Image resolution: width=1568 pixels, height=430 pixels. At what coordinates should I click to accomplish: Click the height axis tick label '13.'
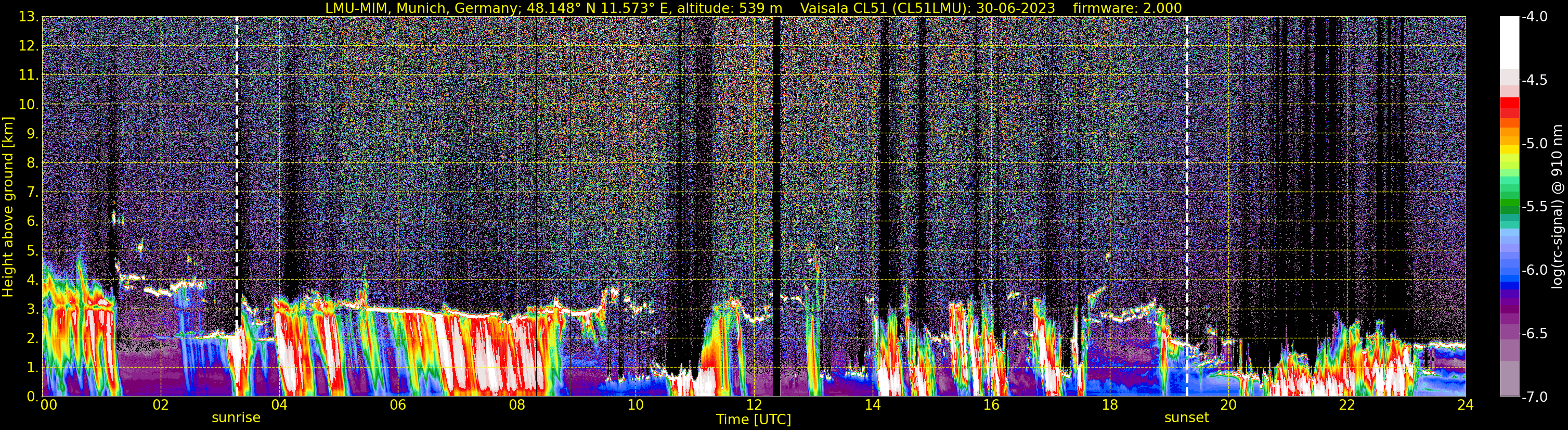click(x=29, y=17)
